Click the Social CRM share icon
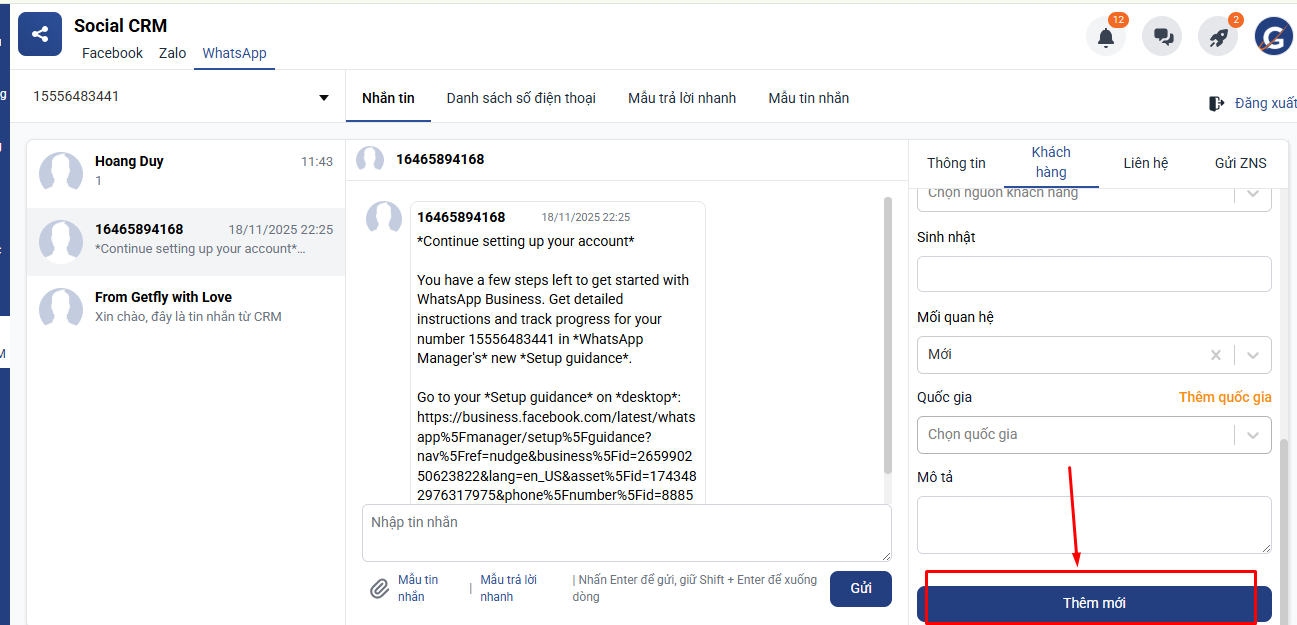The width and height of the screenshot is (1297, 625). coord(40,35)
